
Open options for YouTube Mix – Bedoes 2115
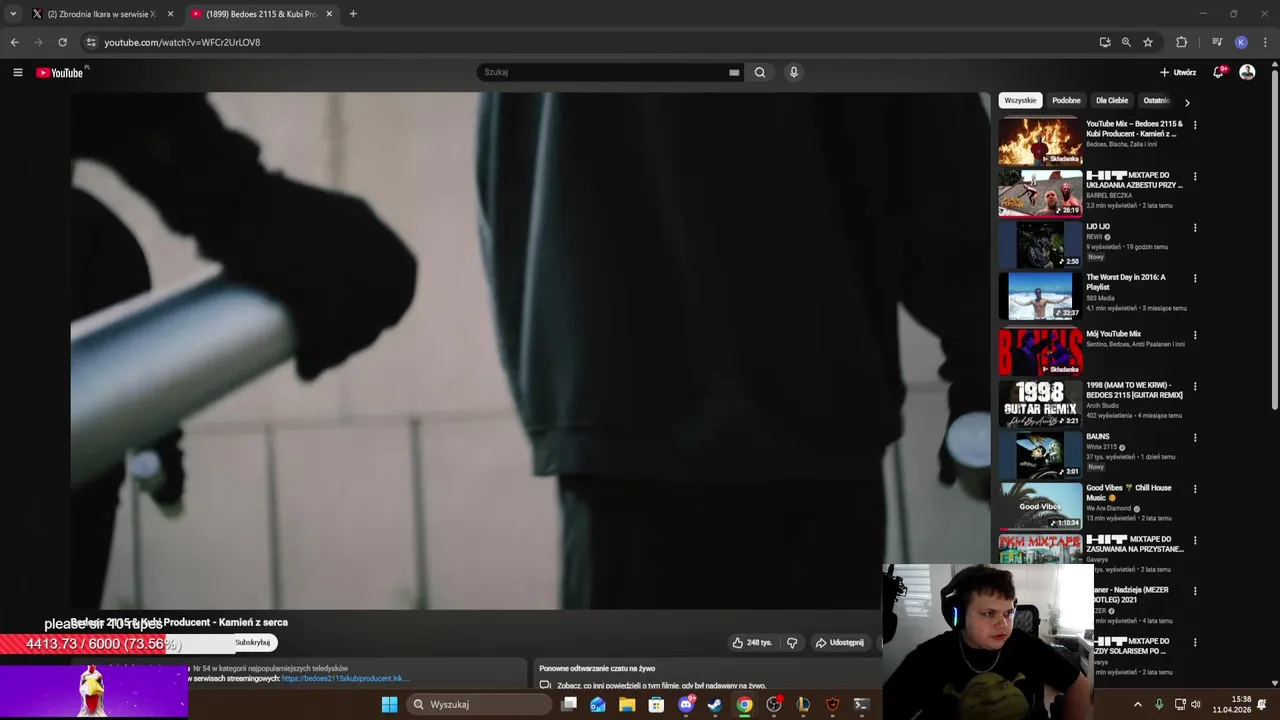1195,125
